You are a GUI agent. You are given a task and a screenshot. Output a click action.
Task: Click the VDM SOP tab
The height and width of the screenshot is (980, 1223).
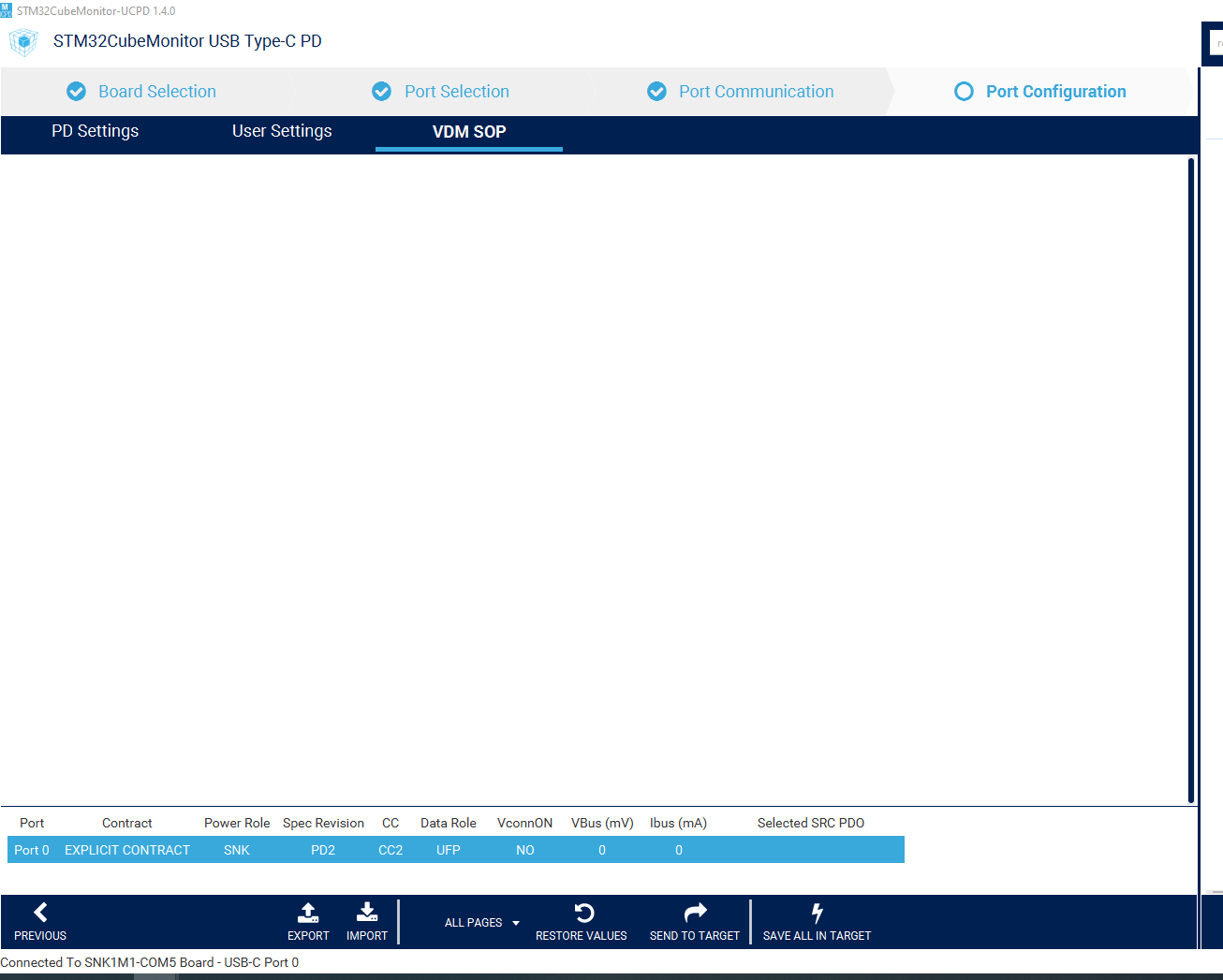[468, 131]
